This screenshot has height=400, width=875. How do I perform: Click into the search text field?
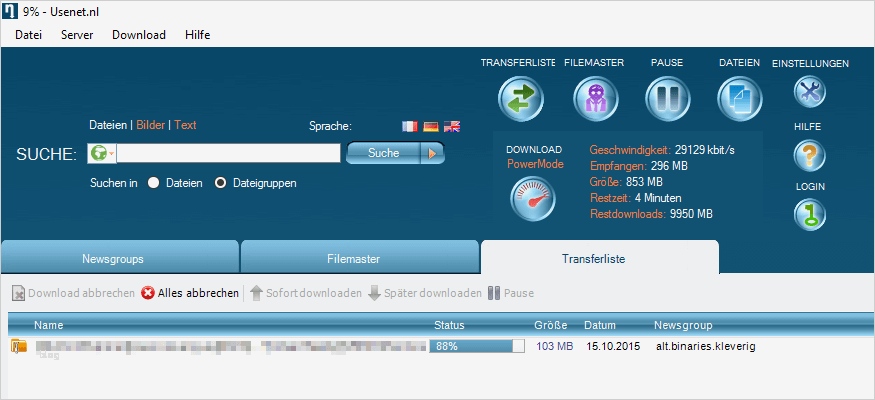[228, 153]
